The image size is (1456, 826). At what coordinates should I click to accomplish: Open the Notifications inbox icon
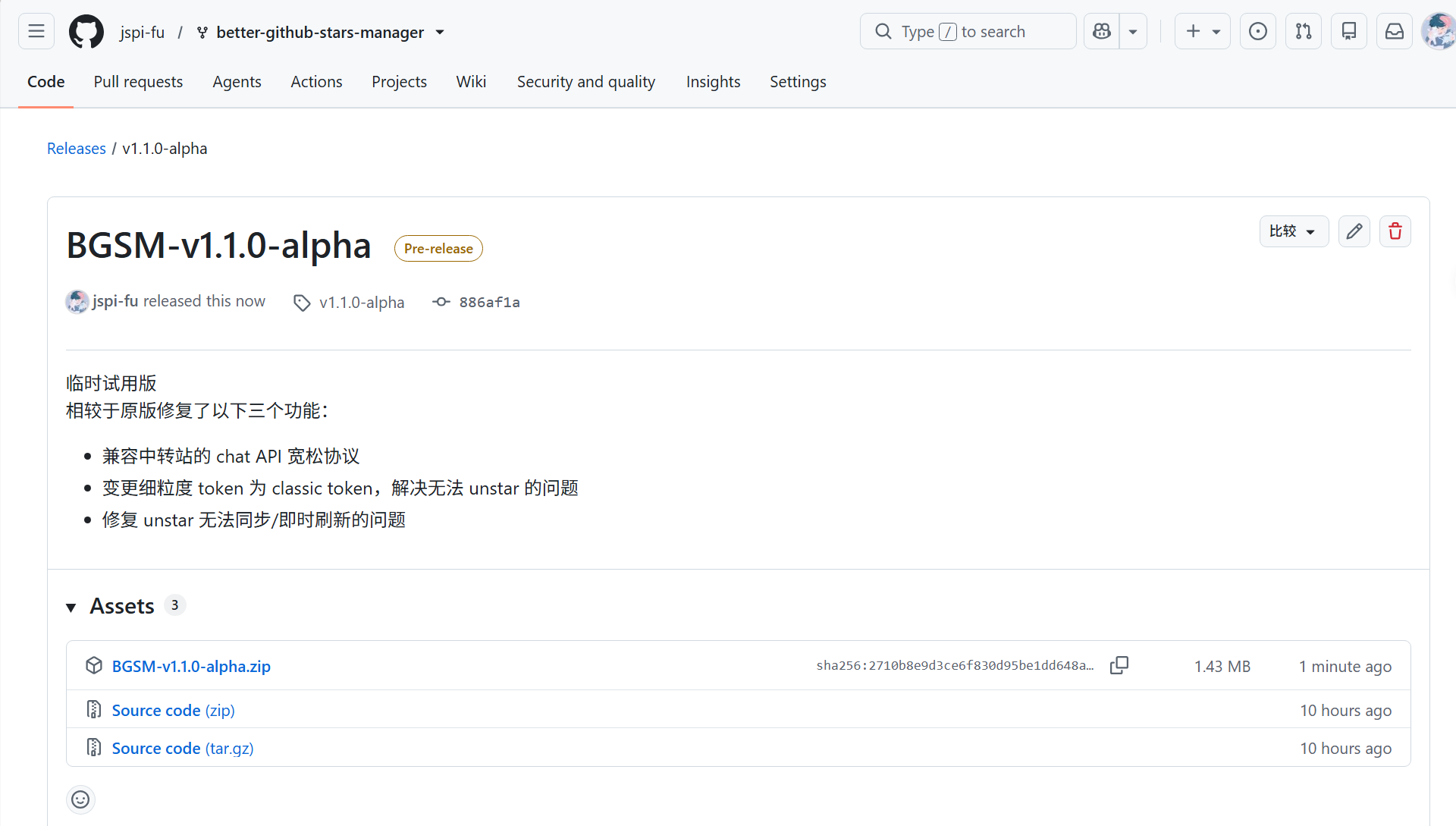(x=1395, y=31)
